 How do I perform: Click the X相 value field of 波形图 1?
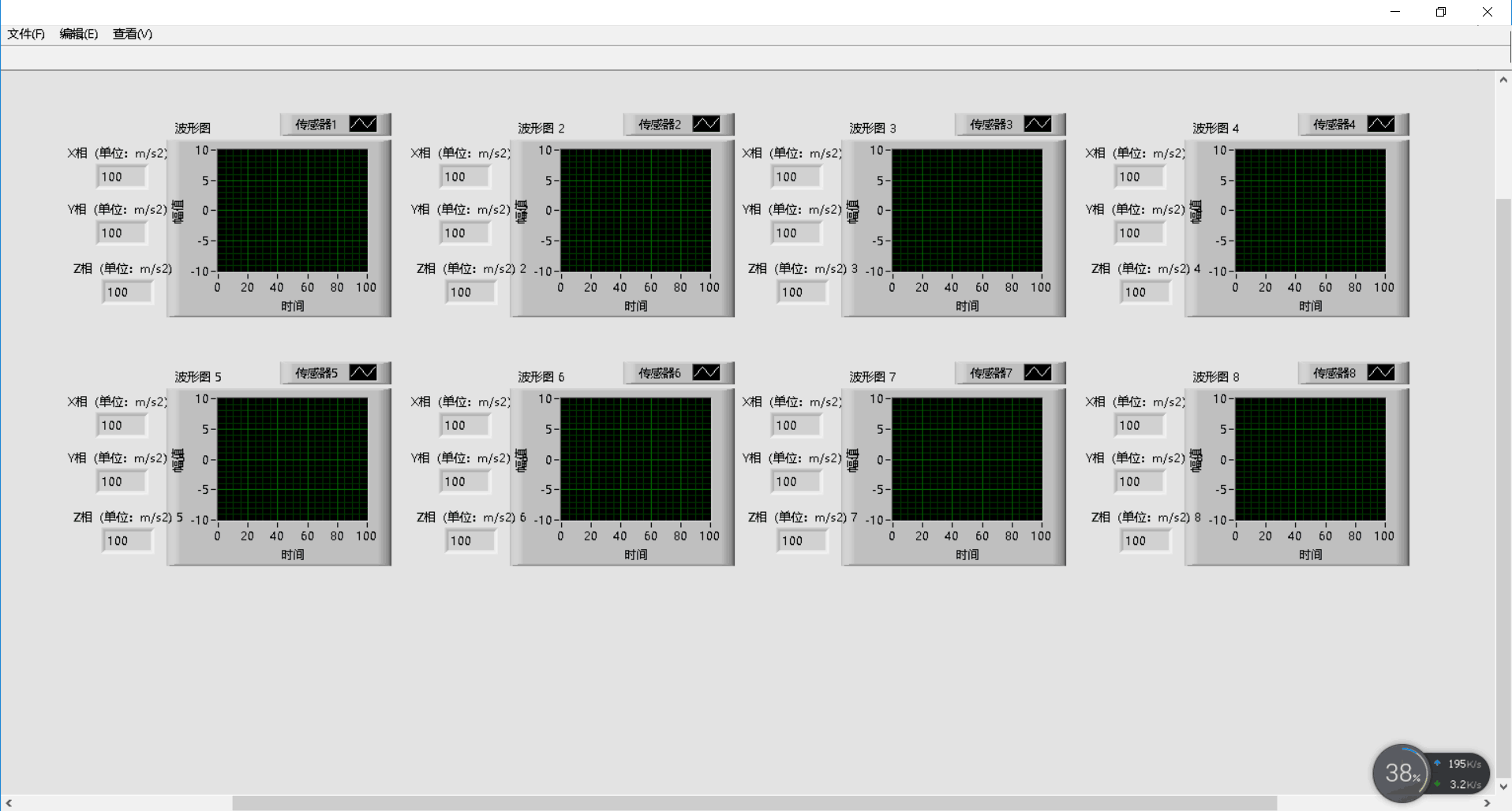(122, 177)
